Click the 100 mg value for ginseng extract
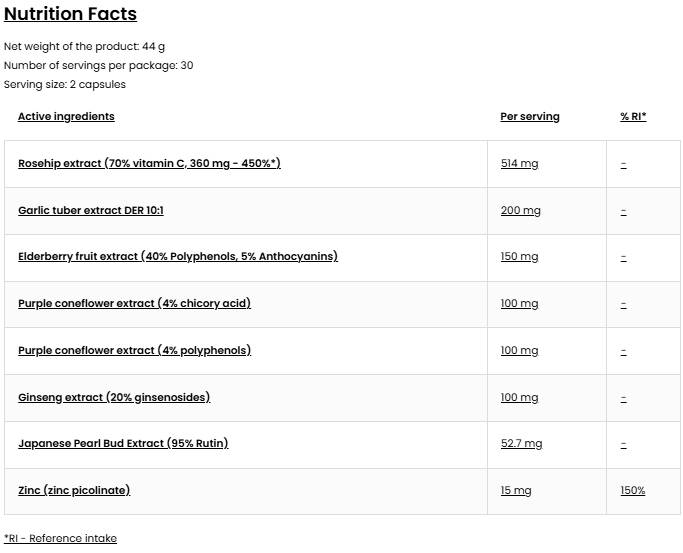The width and height of the screenshot is (683, 553). coord(519,398)
